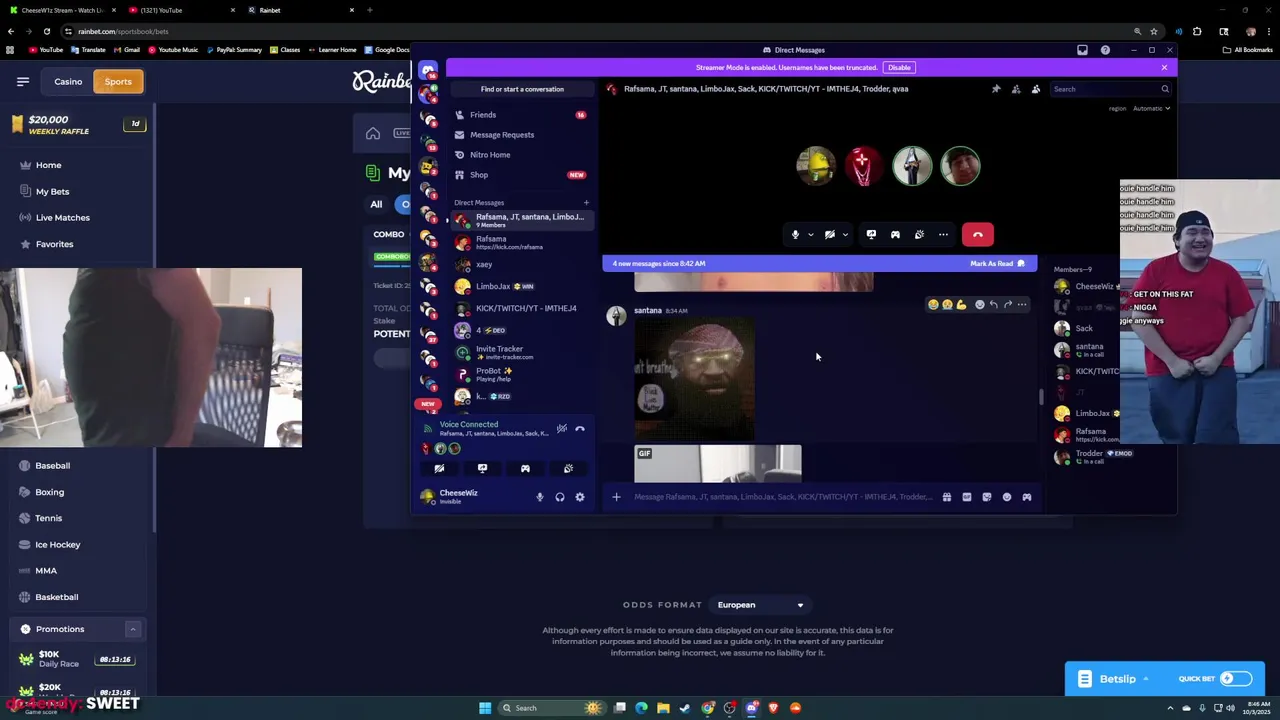Open soundboard in voice panel bottom row
The width and height of the screenshot is (1280, 720).
click(568, 468)
